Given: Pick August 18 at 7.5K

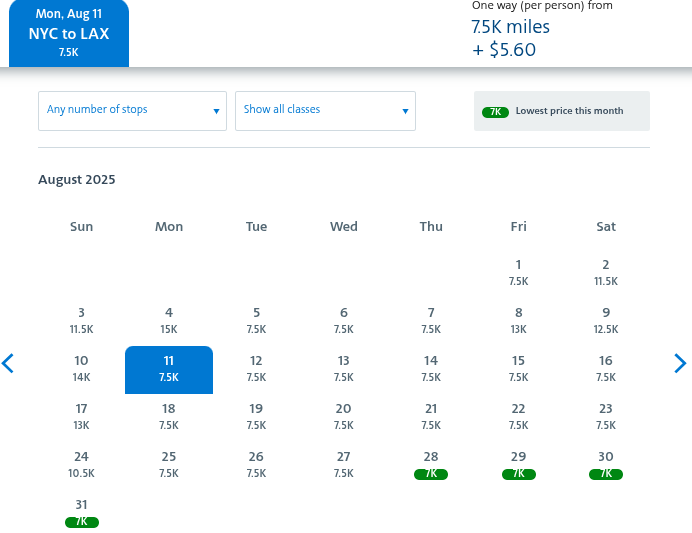Looking at the screenshot, I should tap(169, 418).
